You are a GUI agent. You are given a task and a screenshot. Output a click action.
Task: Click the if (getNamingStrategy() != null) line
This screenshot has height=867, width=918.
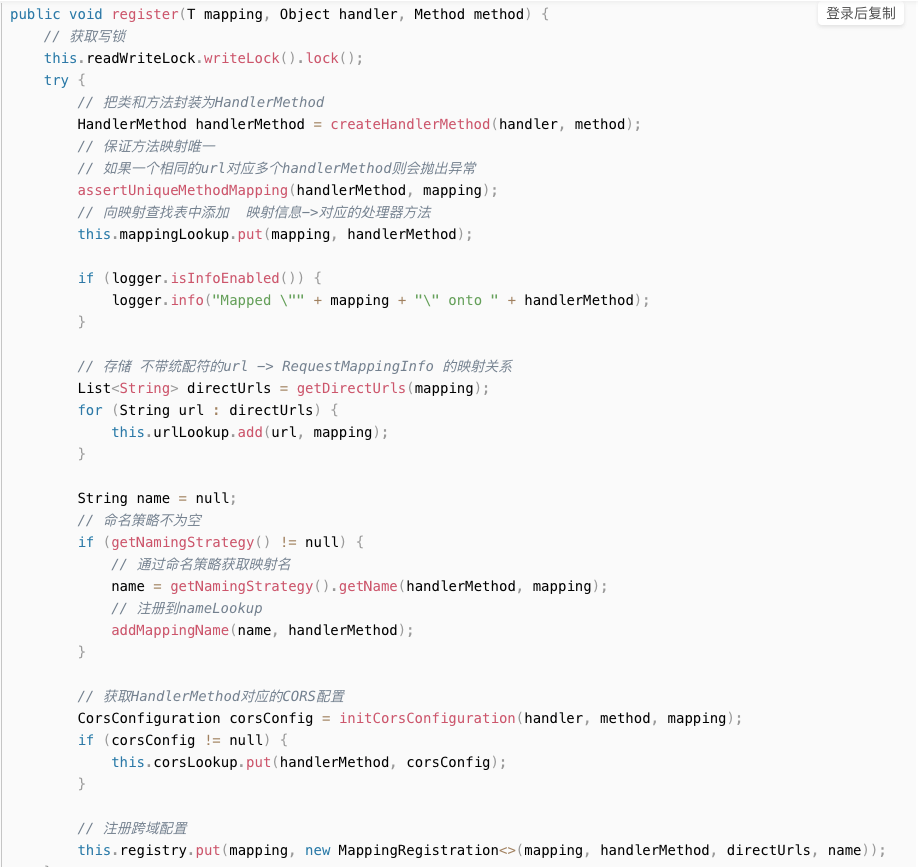221,542
